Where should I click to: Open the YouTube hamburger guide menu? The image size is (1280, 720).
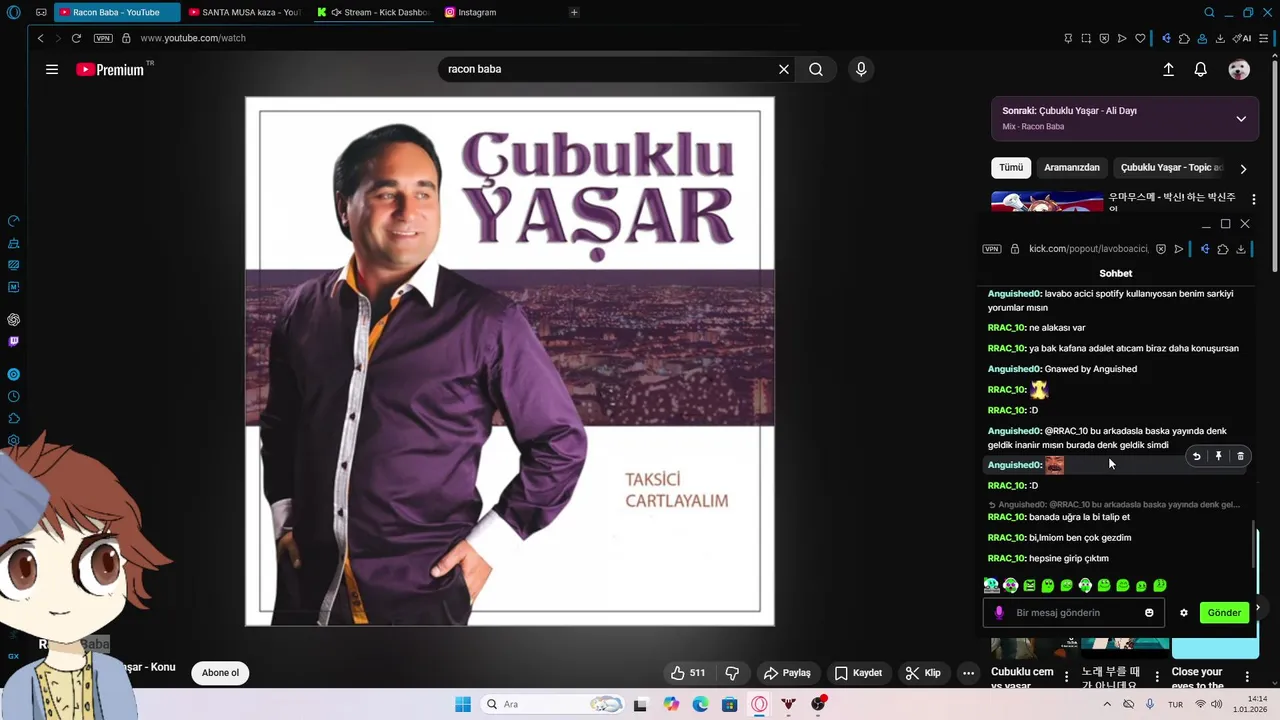52,69
